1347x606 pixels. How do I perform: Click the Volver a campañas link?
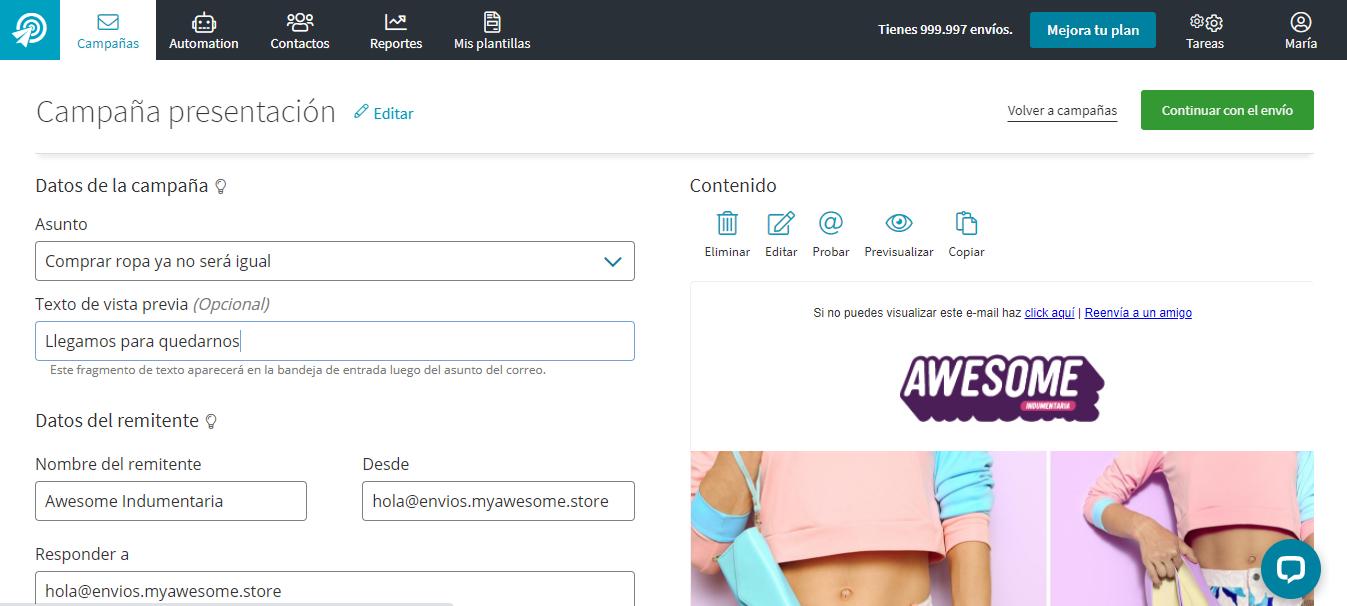click(x=1062, y=111)
